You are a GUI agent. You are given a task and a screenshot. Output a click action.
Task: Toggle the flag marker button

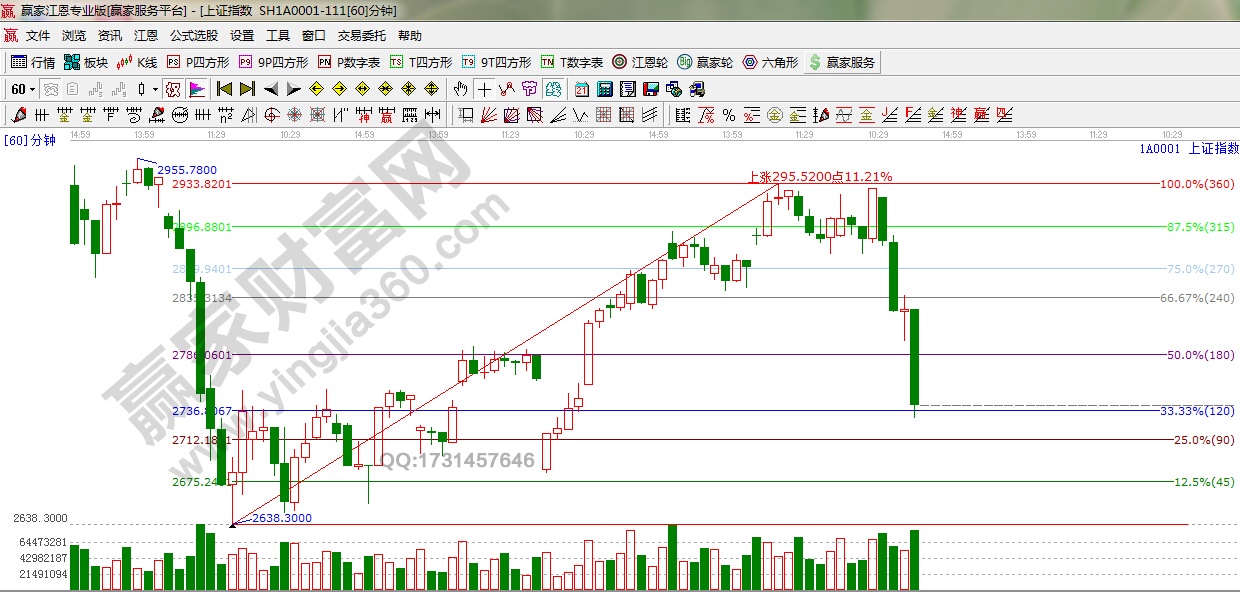coord(196,89)
